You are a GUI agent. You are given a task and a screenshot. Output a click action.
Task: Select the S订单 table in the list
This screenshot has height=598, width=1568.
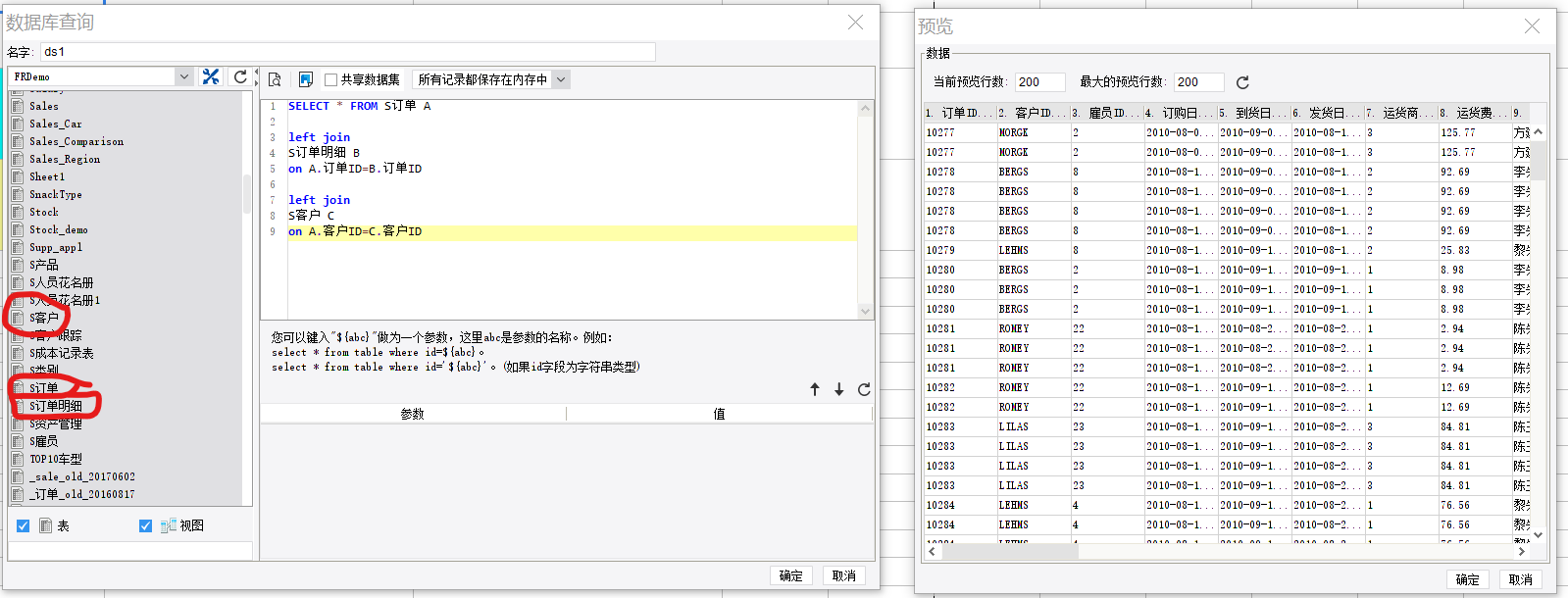[44, 388]
